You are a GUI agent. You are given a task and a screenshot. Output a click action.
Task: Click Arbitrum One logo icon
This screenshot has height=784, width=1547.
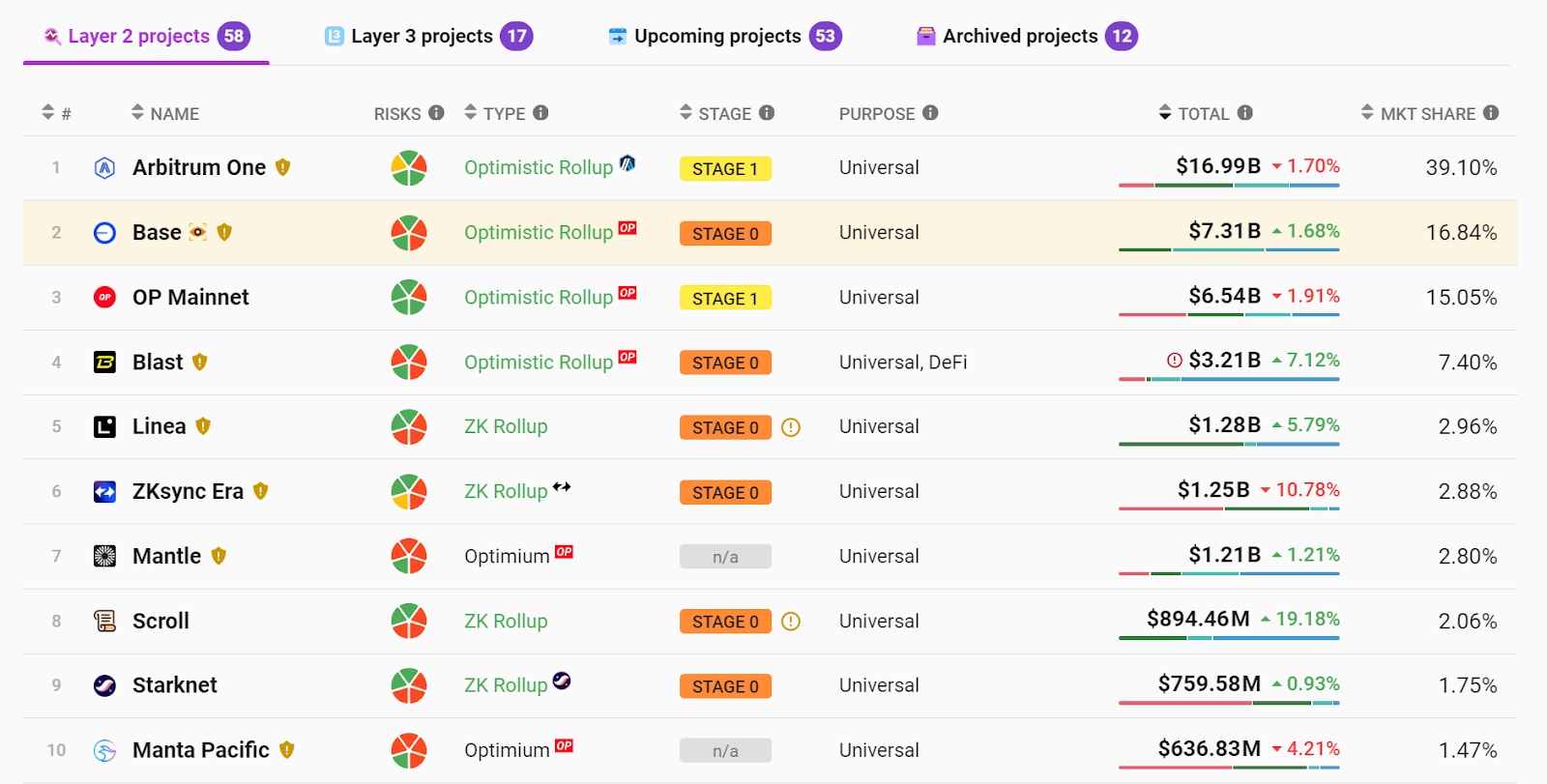coord(104,167)
